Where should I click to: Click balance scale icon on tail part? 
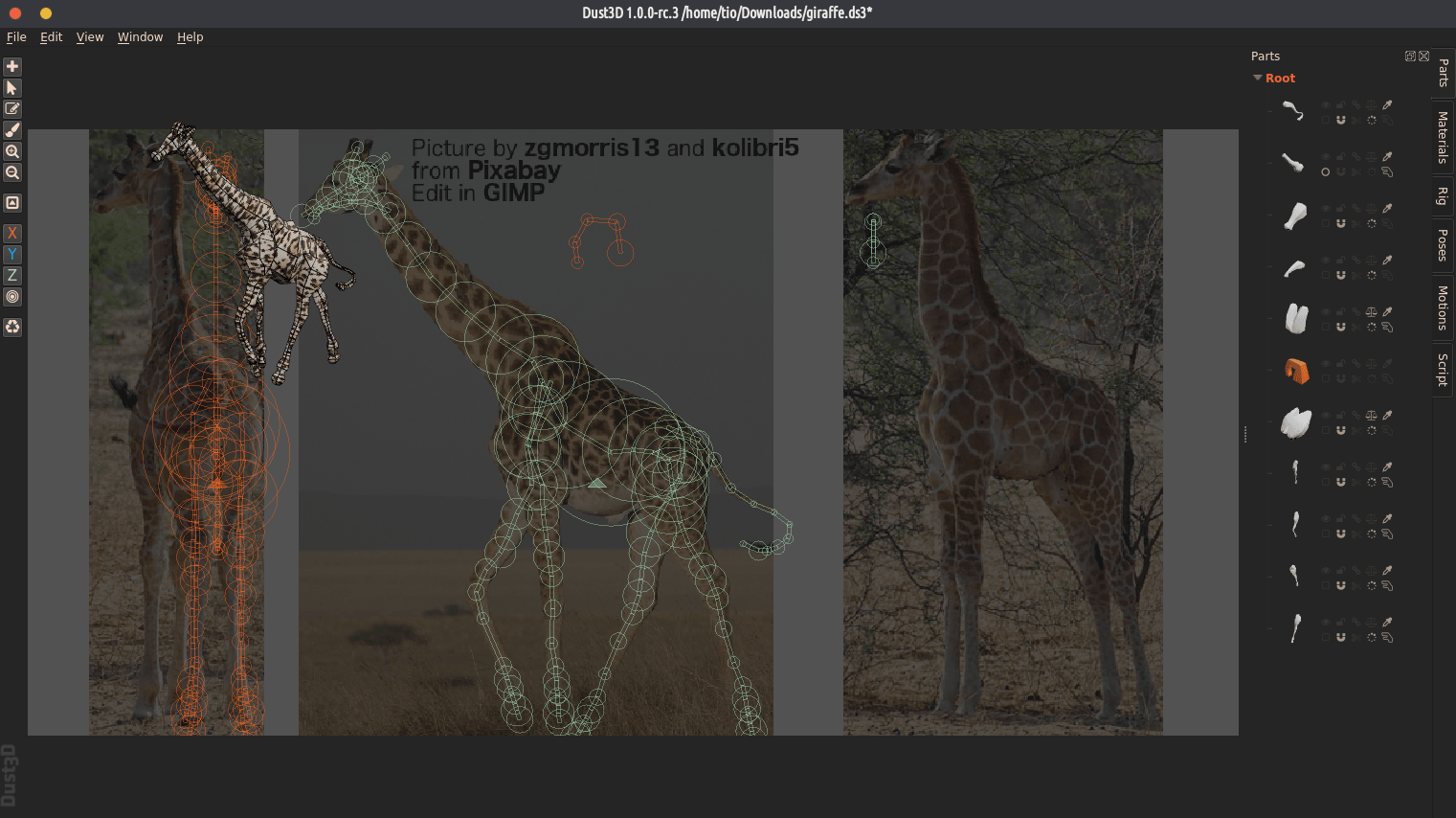pyautogui.click(x=1372, y=104)
